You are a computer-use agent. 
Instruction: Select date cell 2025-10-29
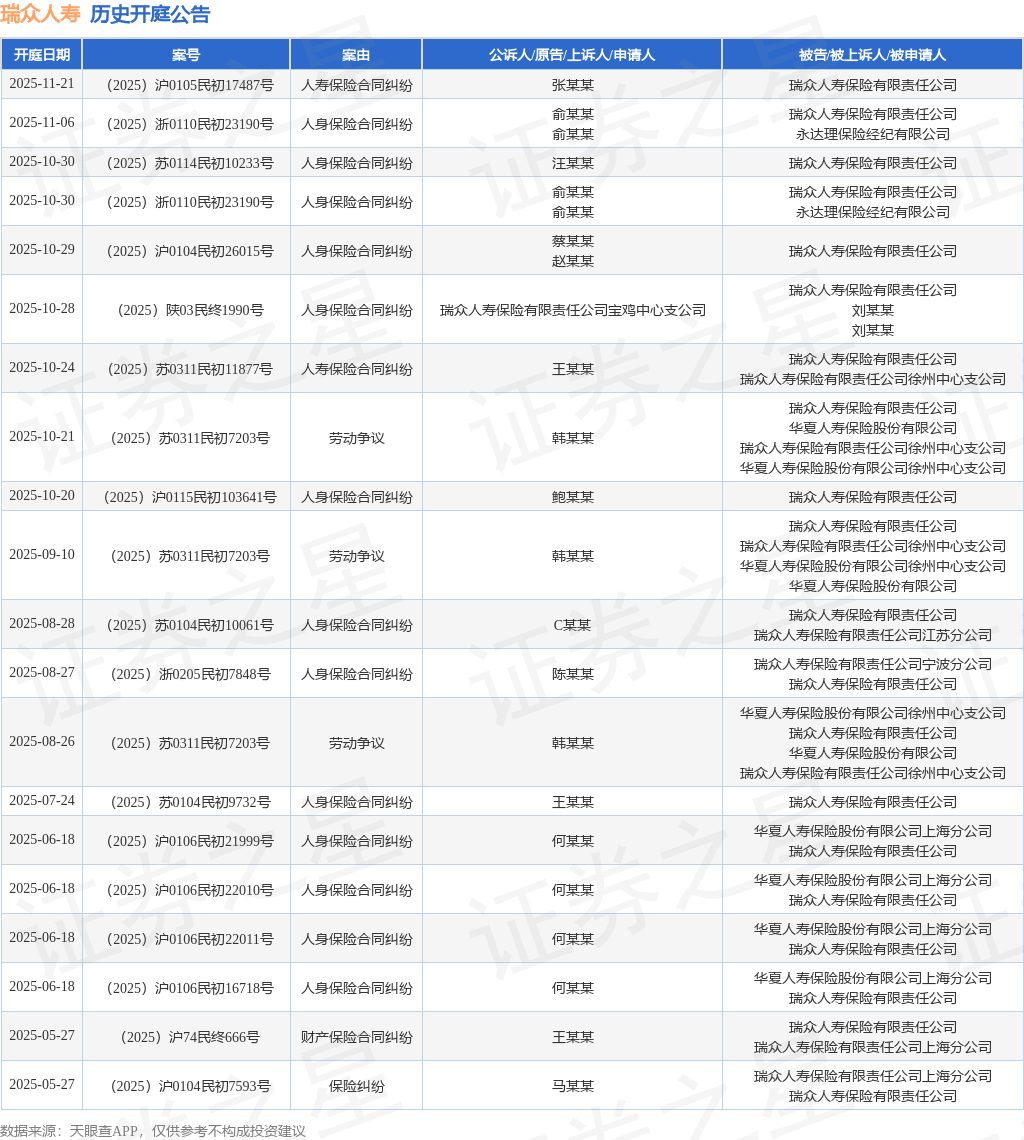coord(41,249)
